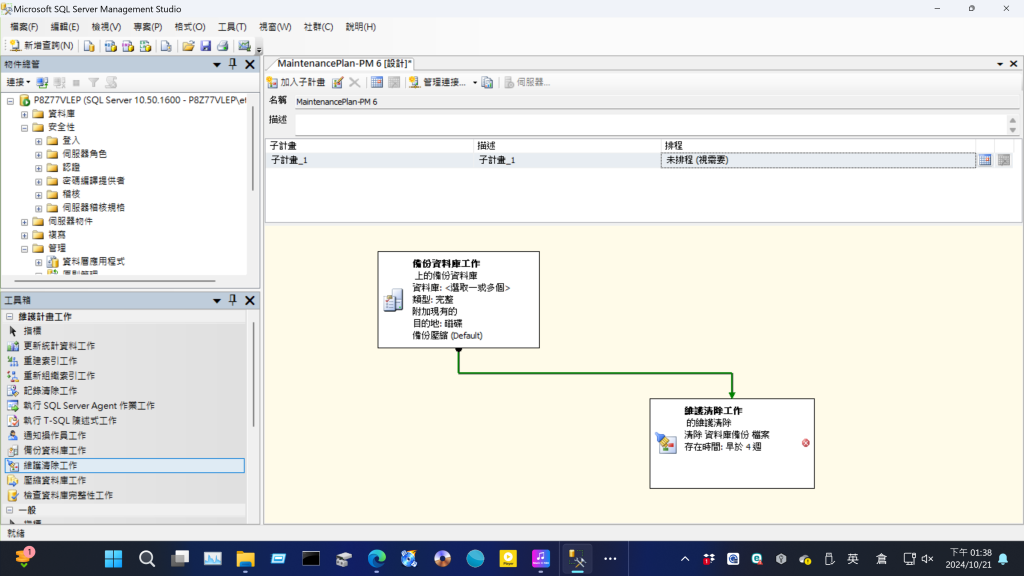The image size is (1024, 576).
Task: Click the 描述 description text field
Action: click(650, 124)
